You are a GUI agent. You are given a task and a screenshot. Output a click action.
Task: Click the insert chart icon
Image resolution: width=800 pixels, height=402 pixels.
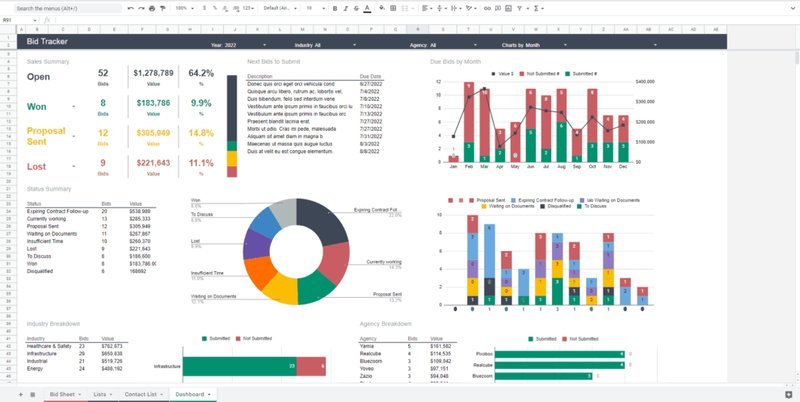[509, 8]
